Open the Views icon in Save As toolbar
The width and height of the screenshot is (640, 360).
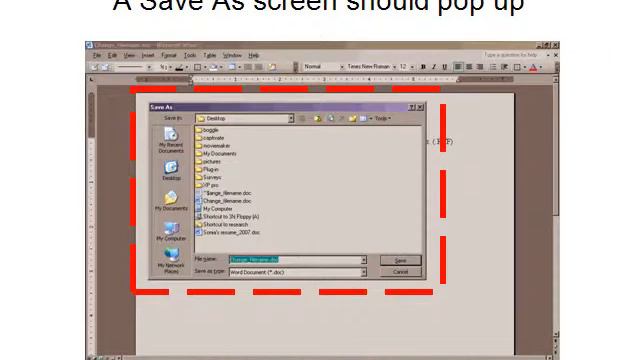[363, 118]
